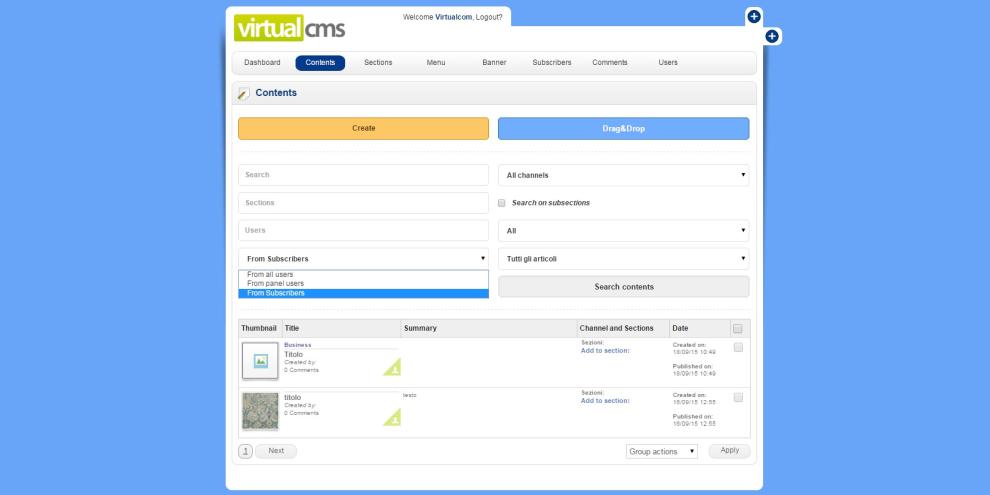Click the lower plus icon at top right
Viewport: 990px width, 495px height.
click(772, 37)
